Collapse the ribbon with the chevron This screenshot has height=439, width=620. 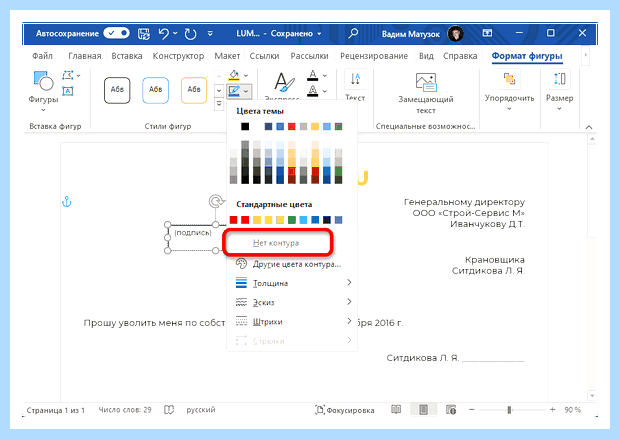[589, 127]
